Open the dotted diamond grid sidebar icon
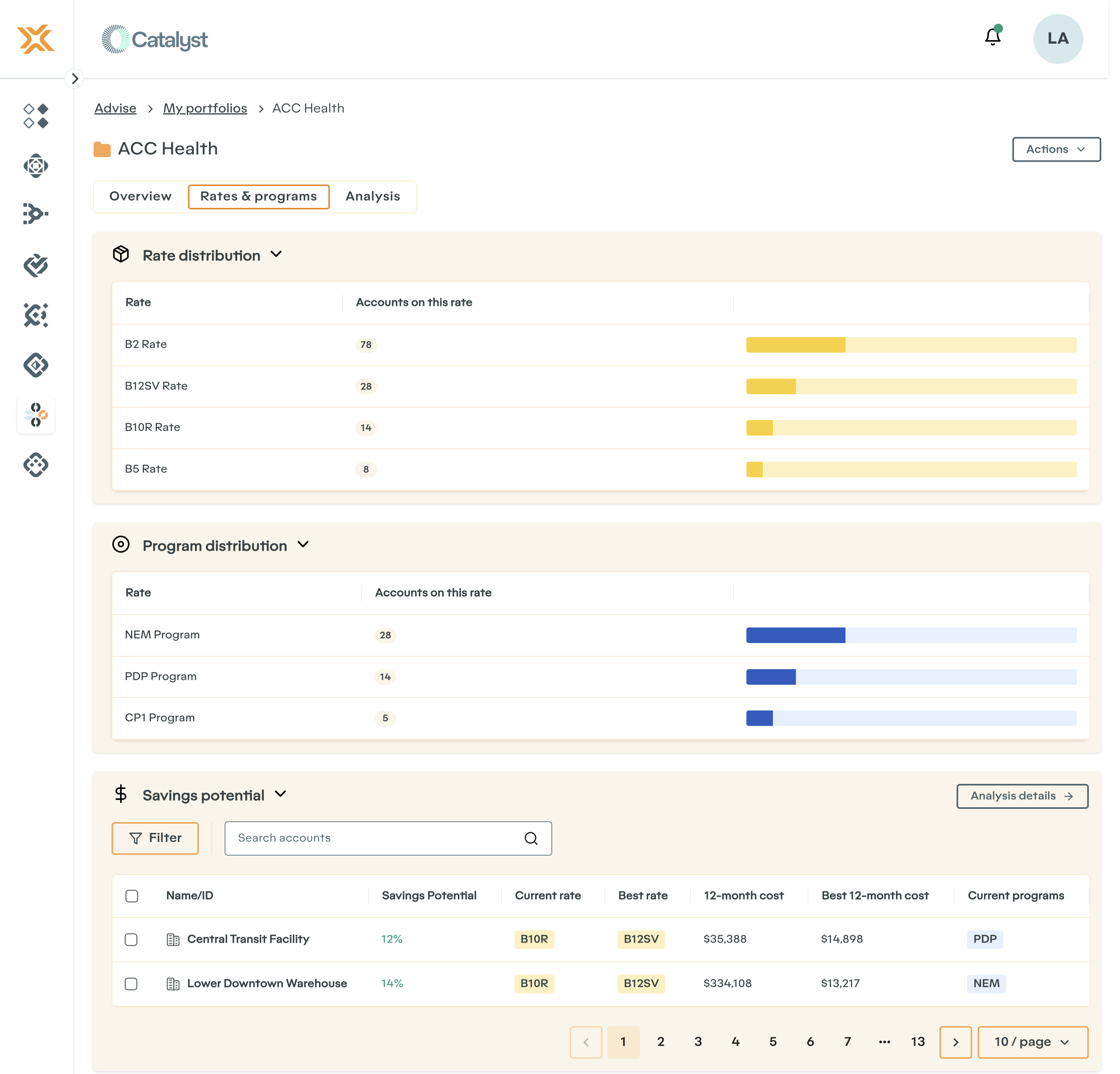This screenshot has width=1120, height=1074. click(x=35, y=465)
